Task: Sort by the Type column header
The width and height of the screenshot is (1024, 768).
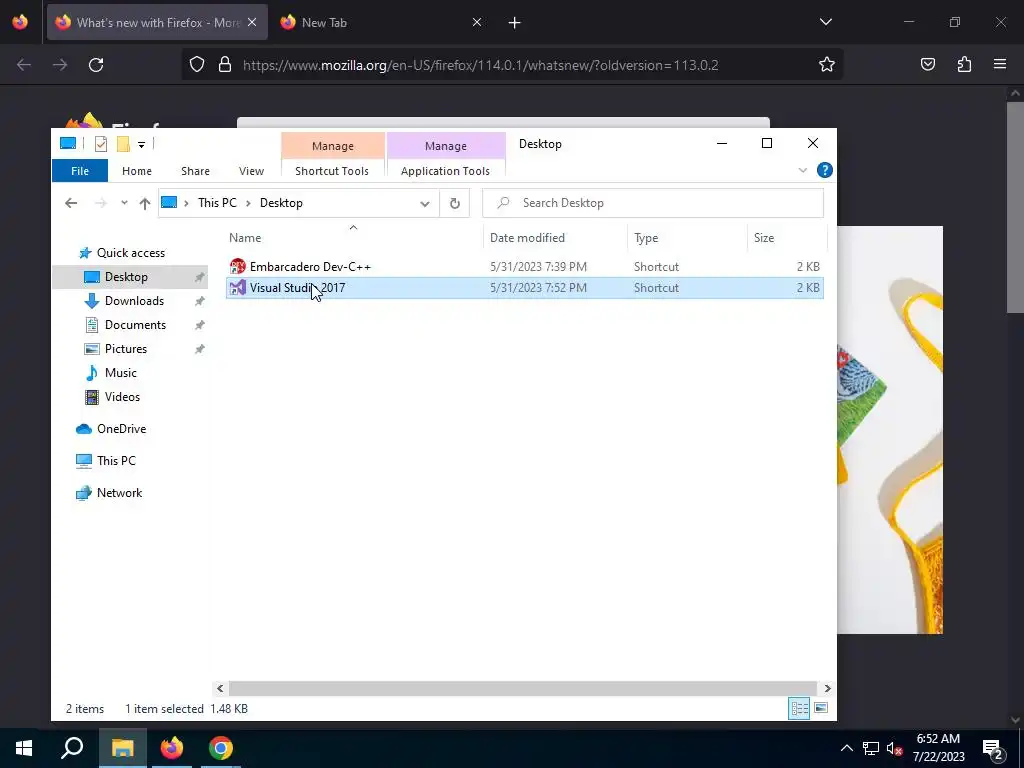Action: pyautogui.click(x=646, y=238)
